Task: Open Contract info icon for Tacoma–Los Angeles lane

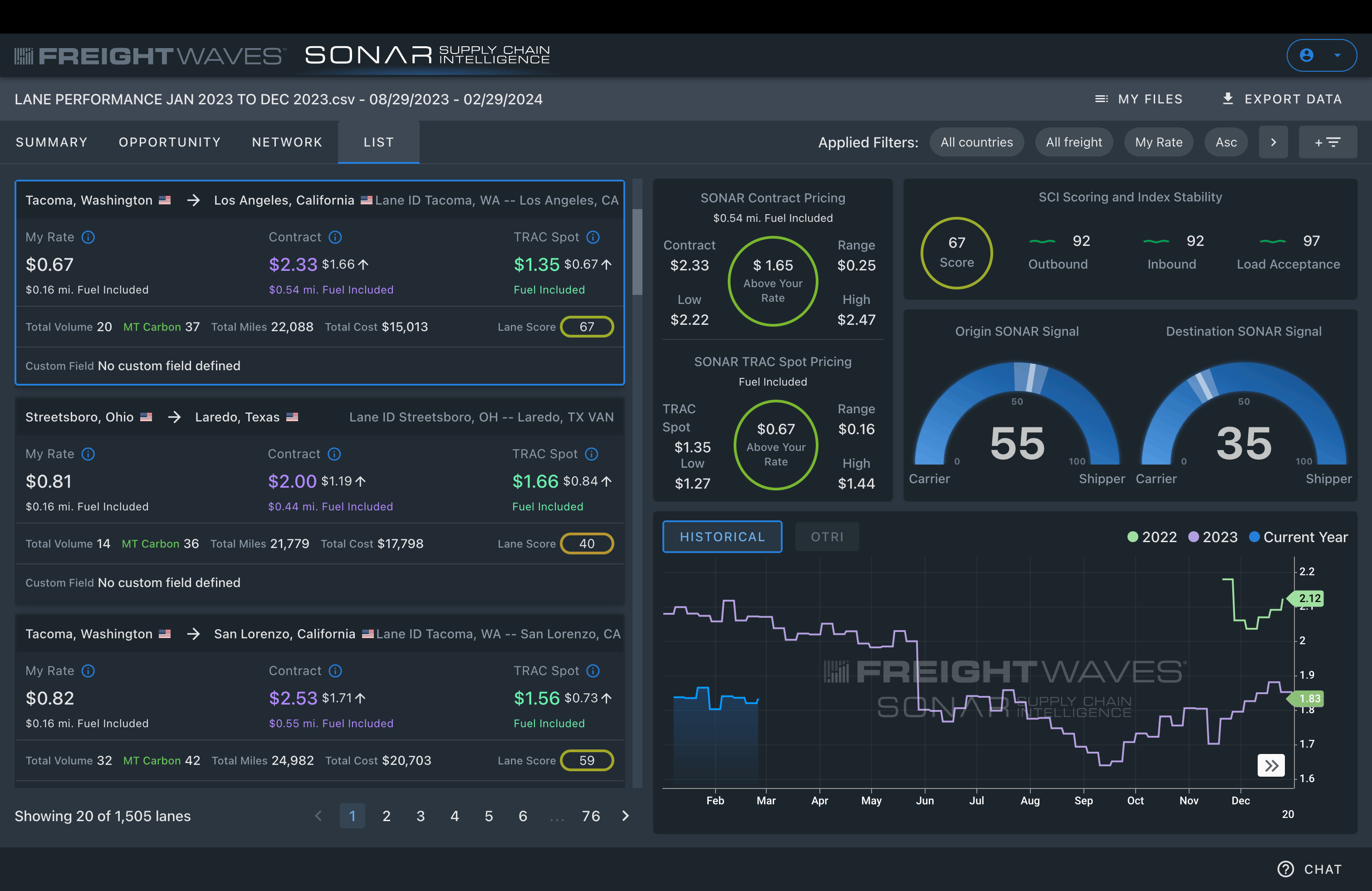Action: tap(335, 237)
